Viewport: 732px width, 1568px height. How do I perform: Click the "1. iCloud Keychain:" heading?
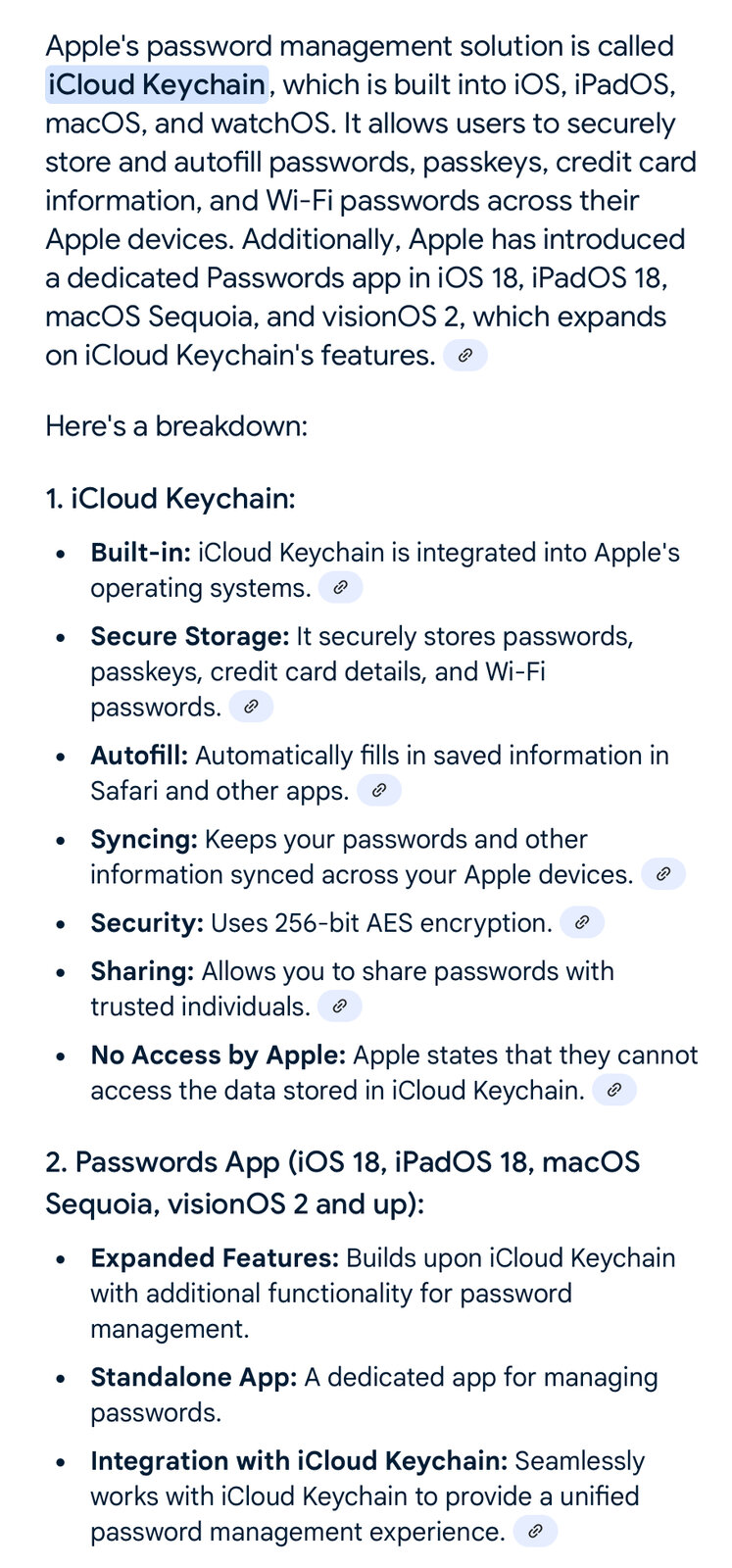[171, 499]
